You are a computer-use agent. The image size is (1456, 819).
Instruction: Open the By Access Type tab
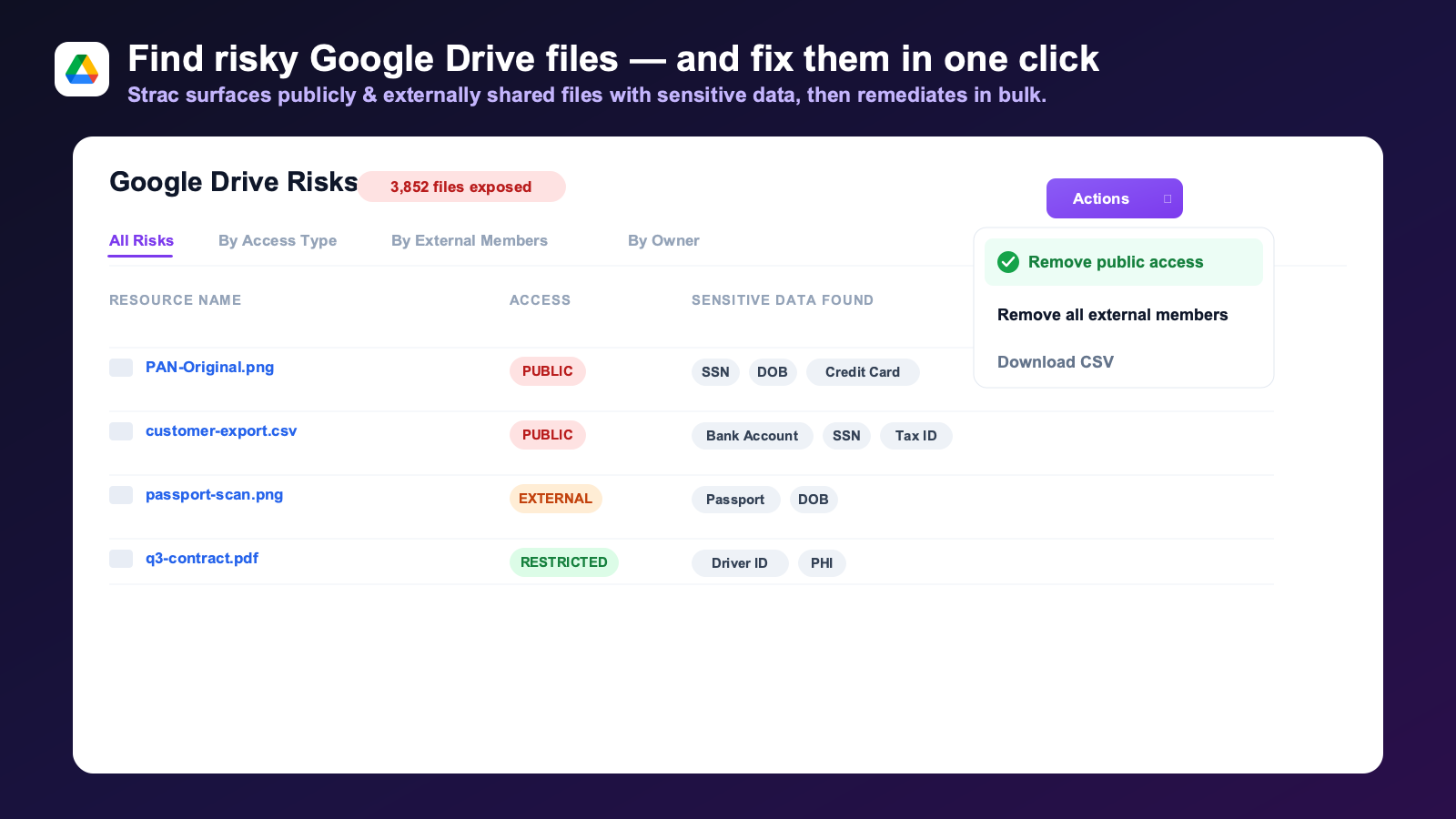coord(278,240)
